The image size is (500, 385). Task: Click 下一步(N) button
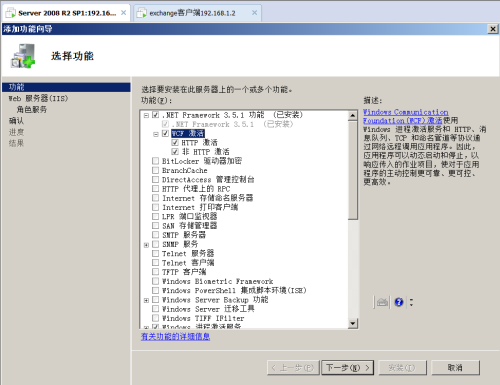click(348, 368)
